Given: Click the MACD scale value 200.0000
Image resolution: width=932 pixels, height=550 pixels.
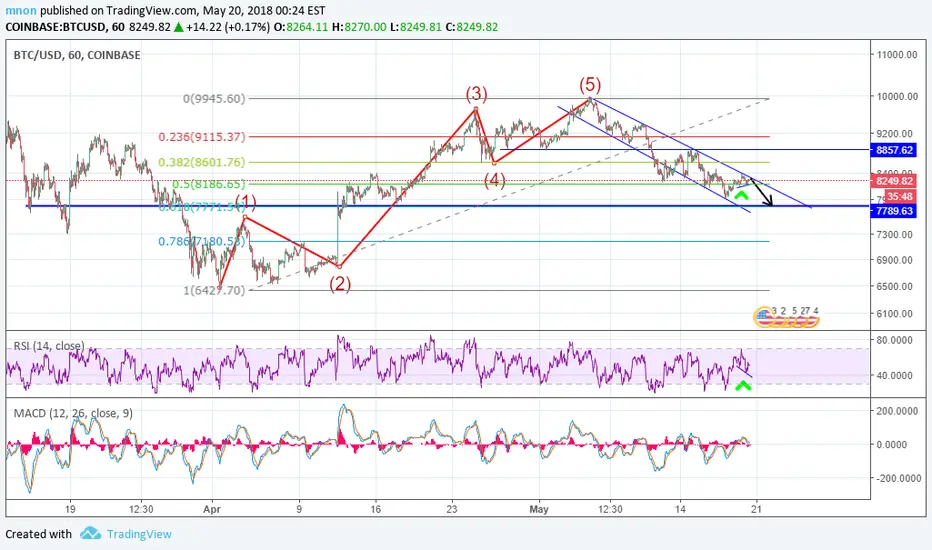Looking at the screenshot, I should [897, 411].
